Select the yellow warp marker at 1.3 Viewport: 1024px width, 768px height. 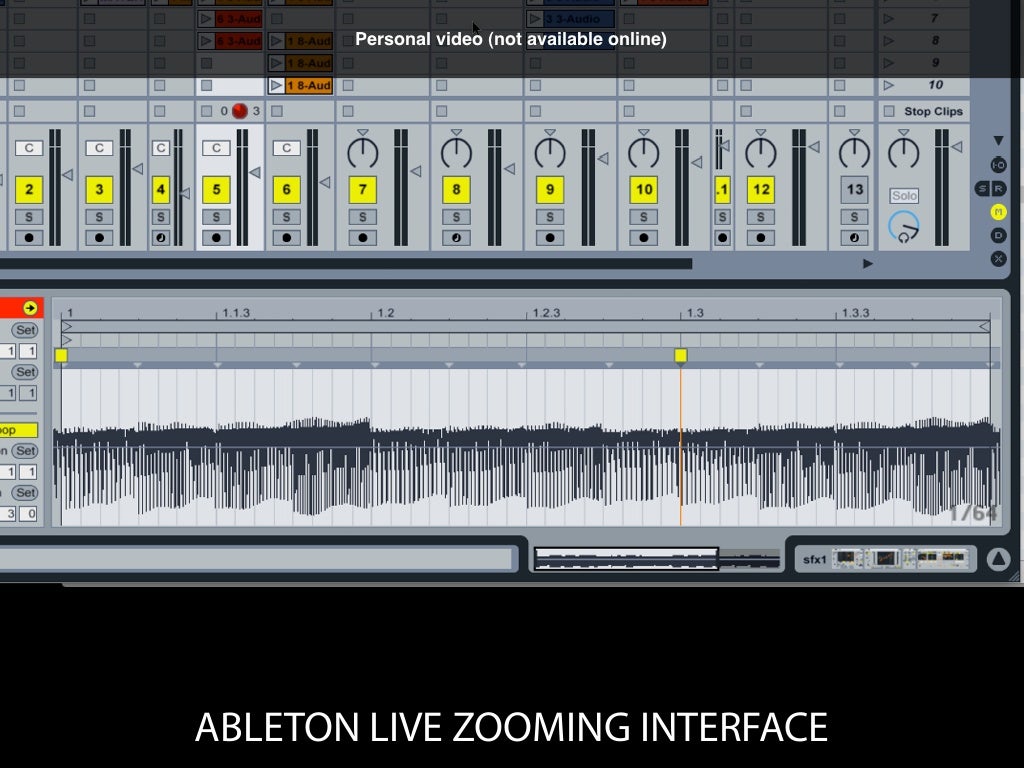click(x=680, y=355)
